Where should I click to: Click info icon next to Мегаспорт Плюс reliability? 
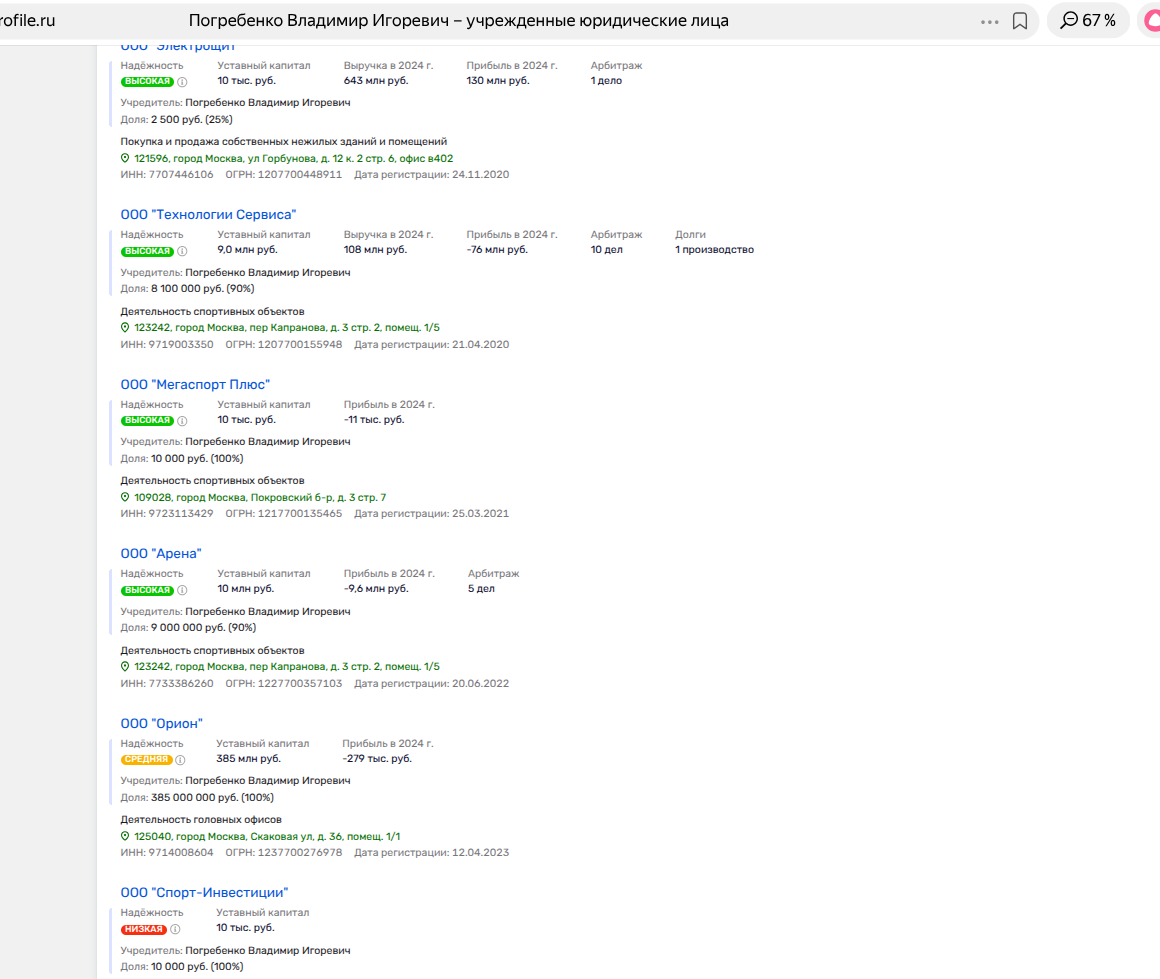coord(182,421)
